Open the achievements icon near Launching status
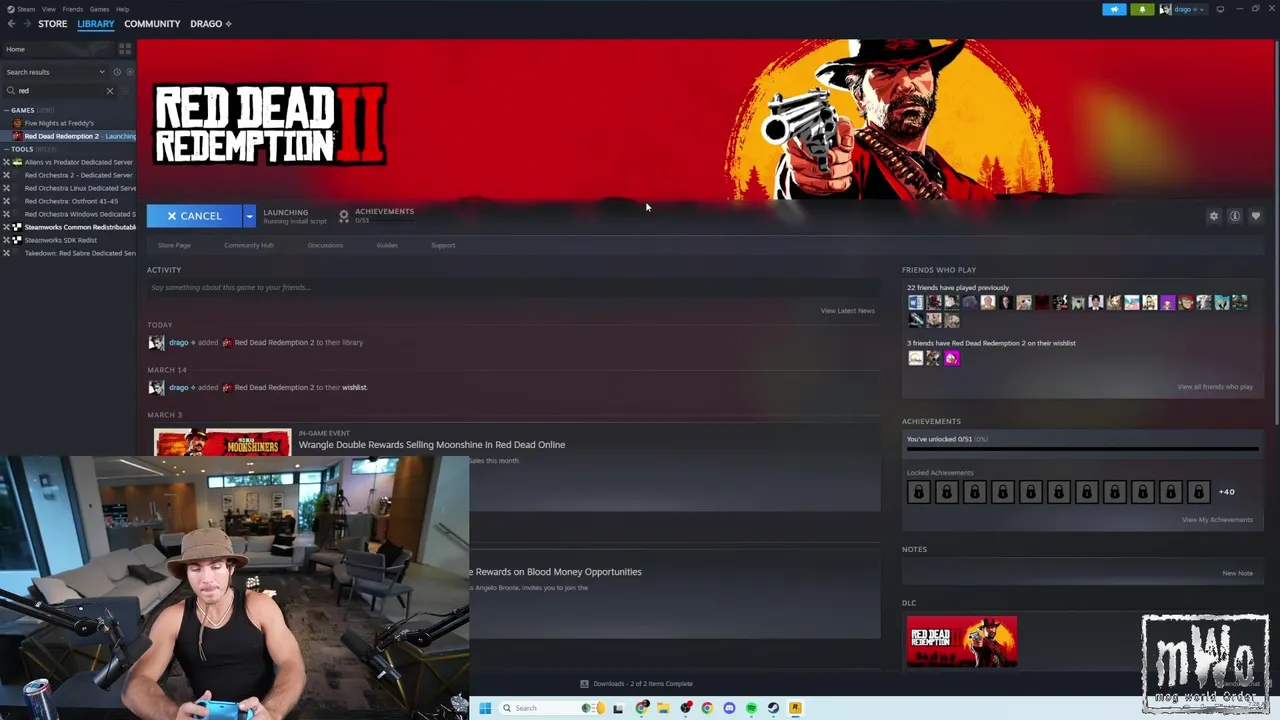Screen dimensions: 1280x720 344,215
